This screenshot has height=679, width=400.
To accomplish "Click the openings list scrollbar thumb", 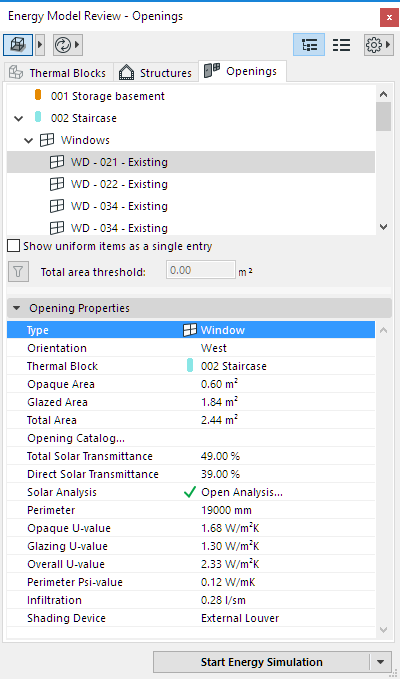I will (383, 116).
